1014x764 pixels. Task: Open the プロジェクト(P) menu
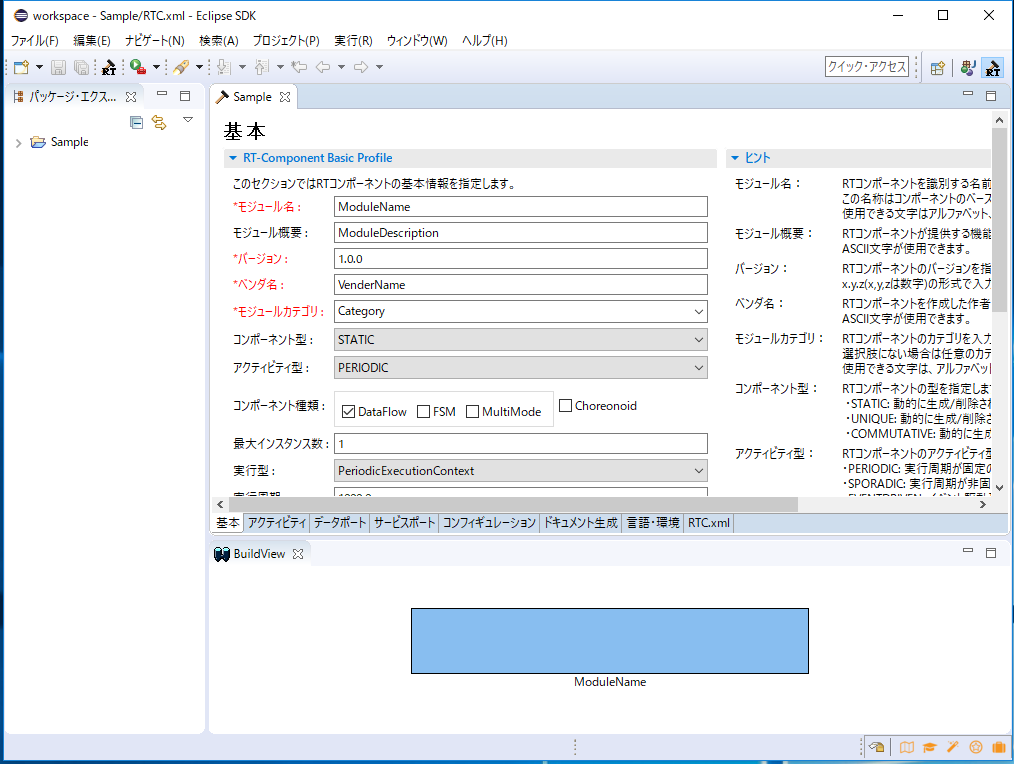click(286, 40)
